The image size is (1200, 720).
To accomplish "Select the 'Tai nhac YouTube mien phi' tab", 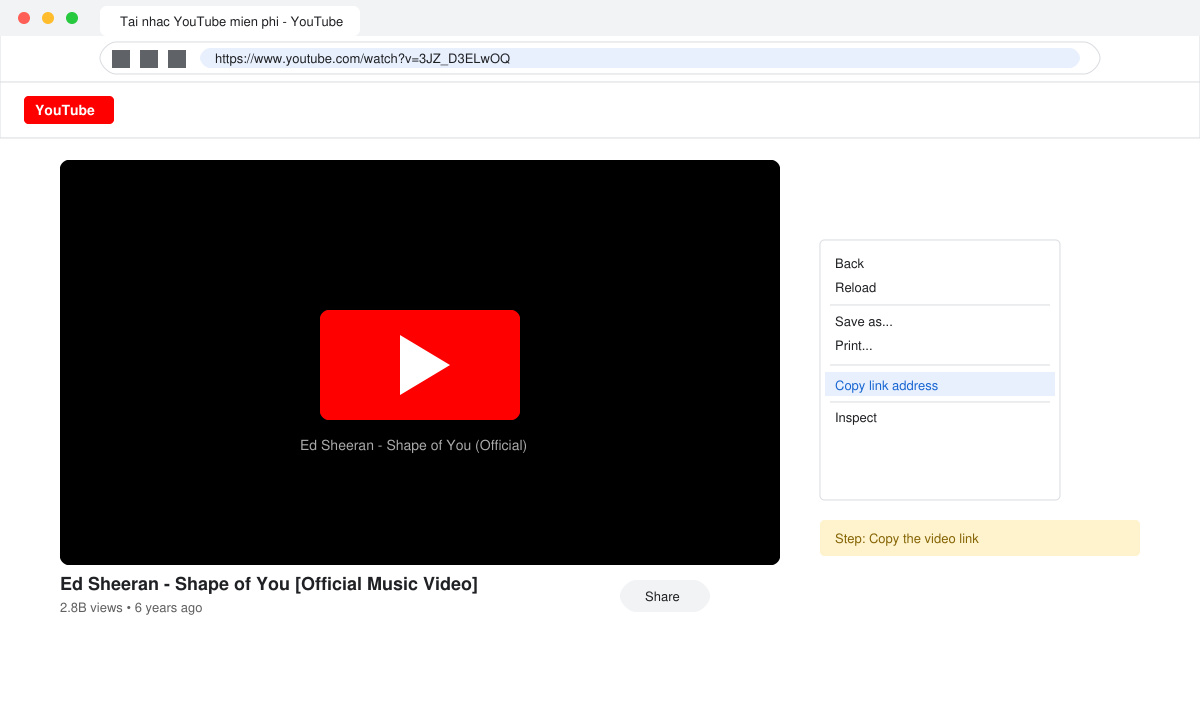I will pyautogui.click(x=230, y=21).
